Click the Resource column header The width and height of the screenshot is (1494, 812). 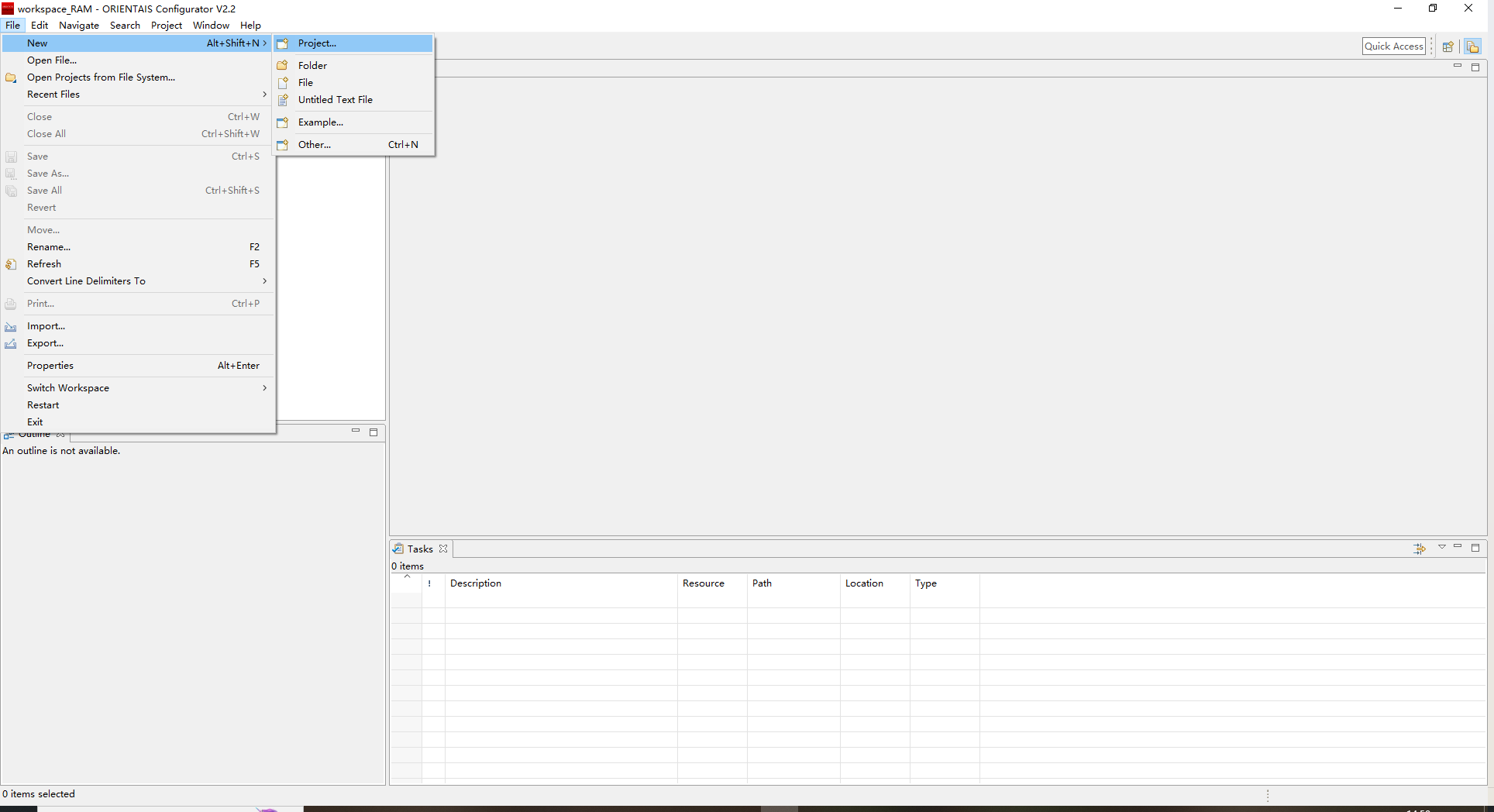pyautogui.click(x=703, y=583)
